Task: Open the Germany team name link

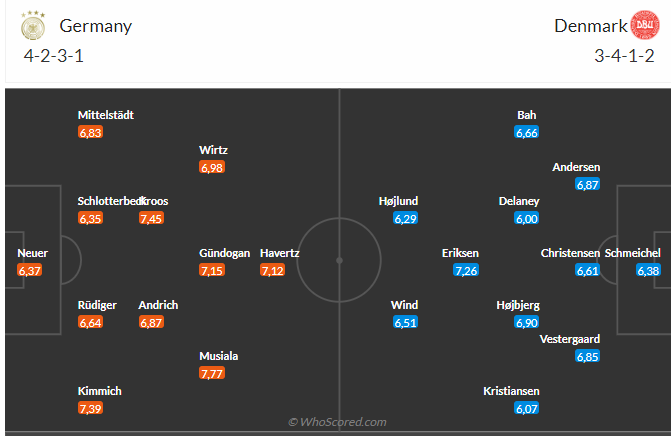Action: (x=96, y=26)
